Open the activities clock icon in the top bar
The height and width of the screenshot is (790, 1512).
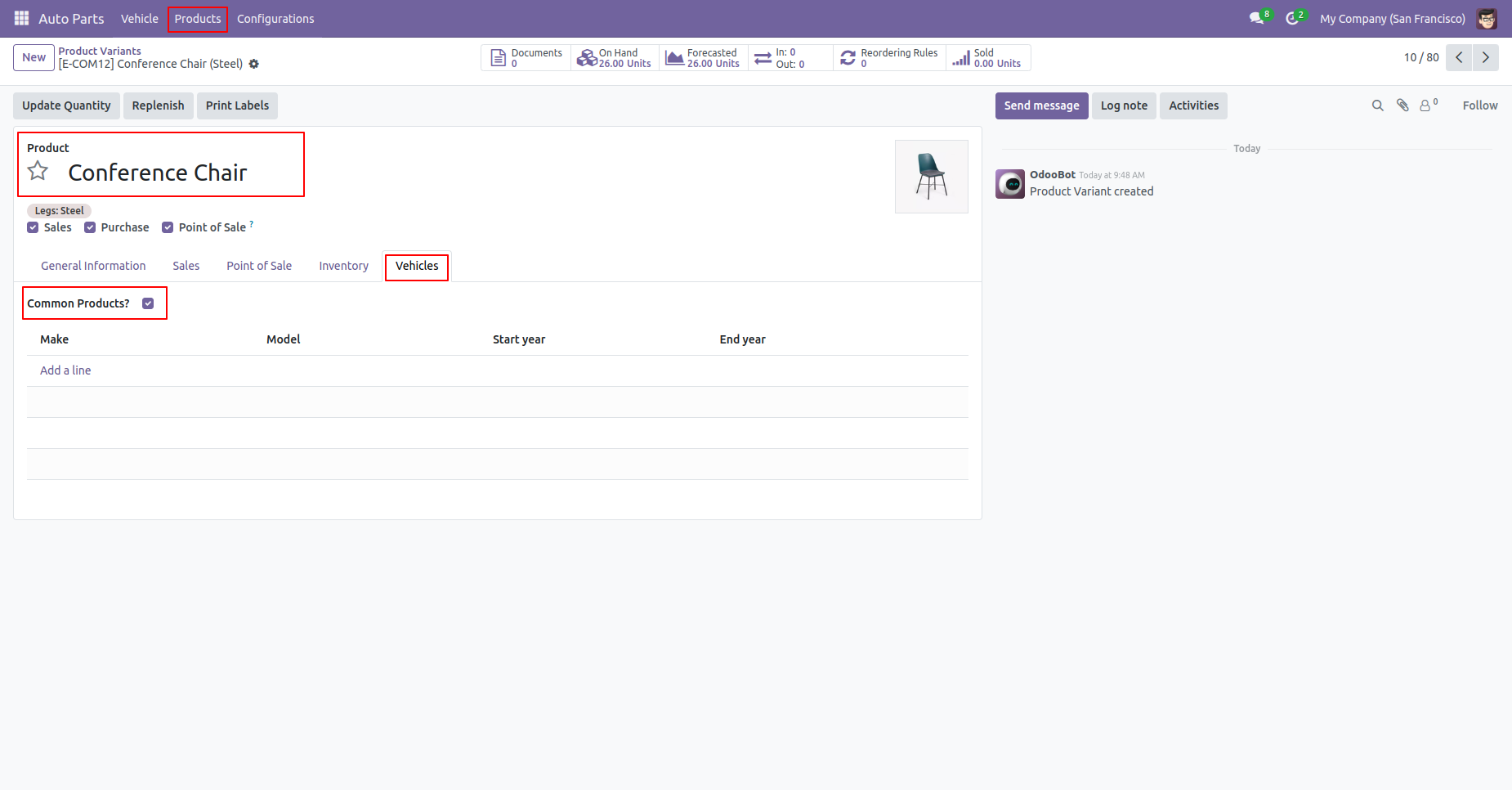[1293, 18]
